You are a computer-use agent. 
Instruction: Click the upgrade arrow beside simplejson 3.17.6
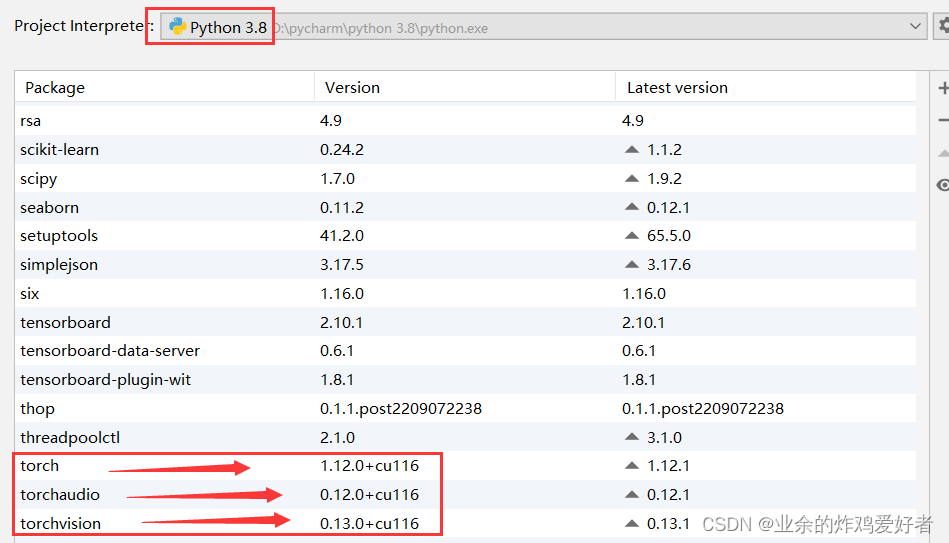(x=632, y=265)
